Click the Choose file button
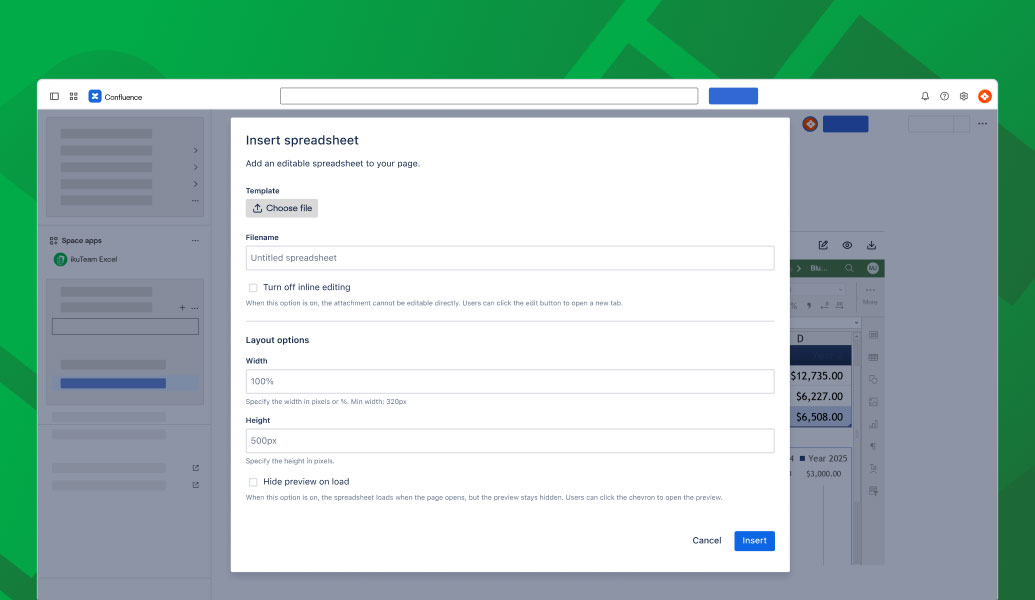 coord(281,208)
